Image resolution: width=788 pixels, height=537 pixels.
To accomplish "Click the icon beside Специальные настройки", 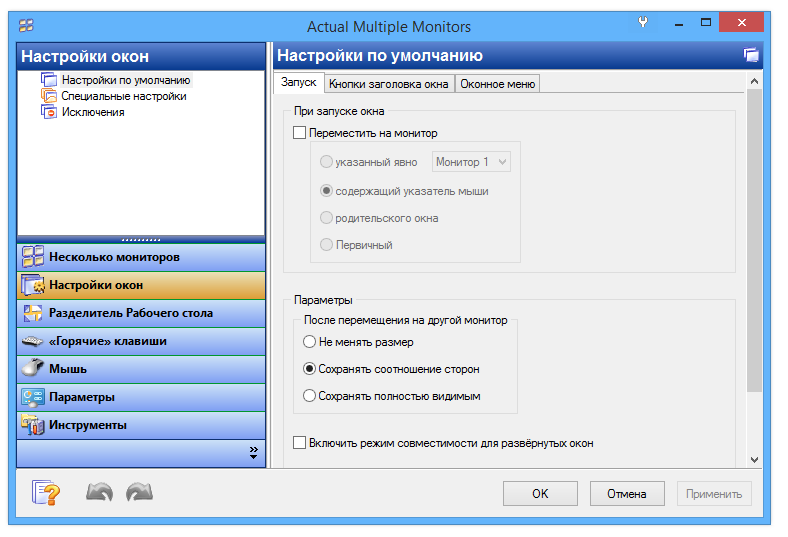I will pos(49,96).
